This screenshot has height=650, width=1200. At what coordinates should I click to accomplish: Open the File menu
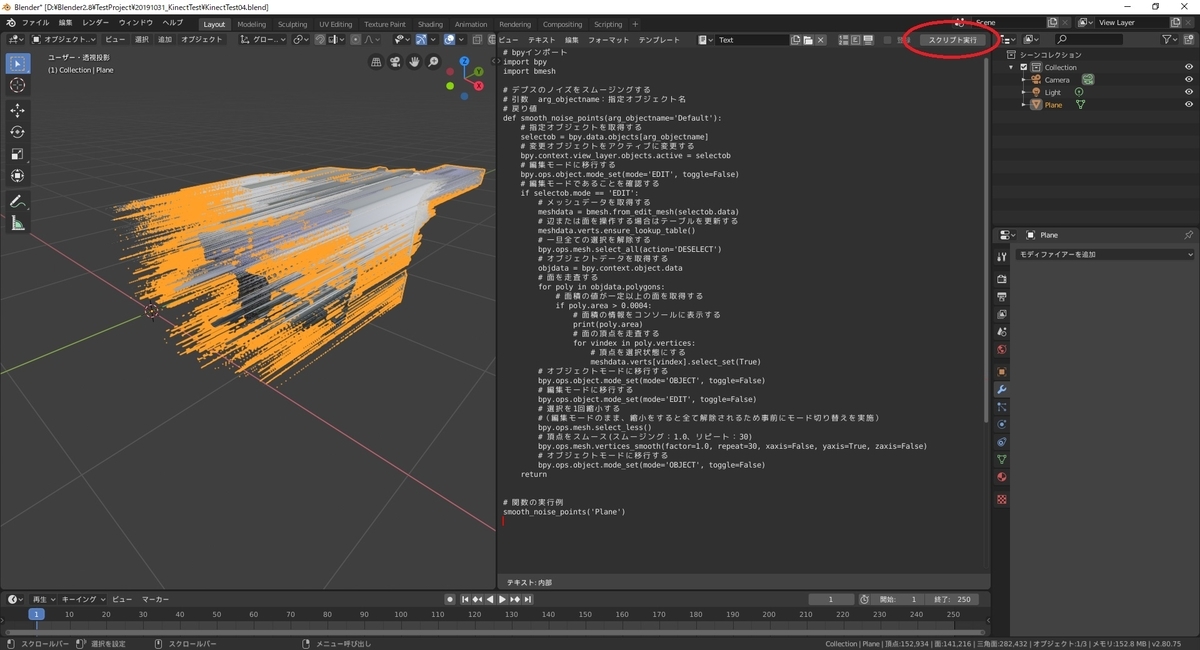tap(35, 23)
